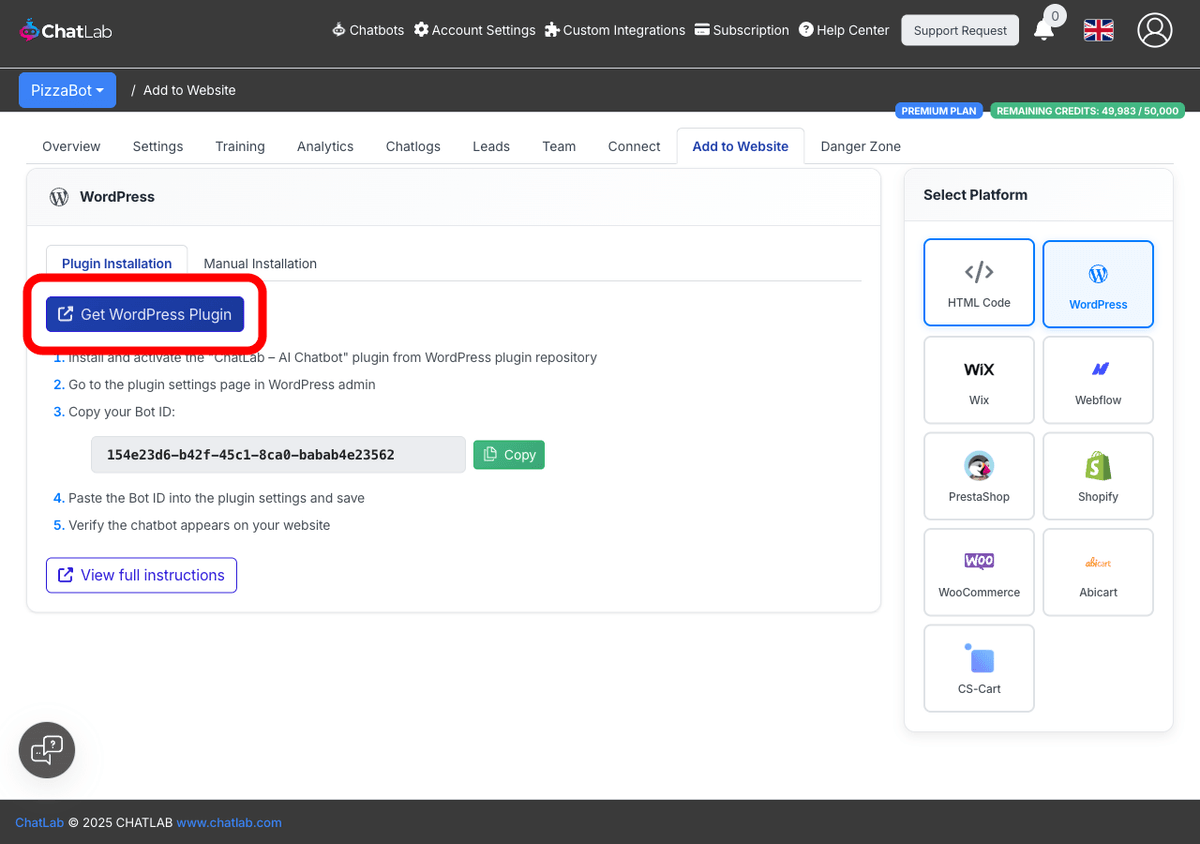Open the notifications bell

click(x=1044, y=30)
